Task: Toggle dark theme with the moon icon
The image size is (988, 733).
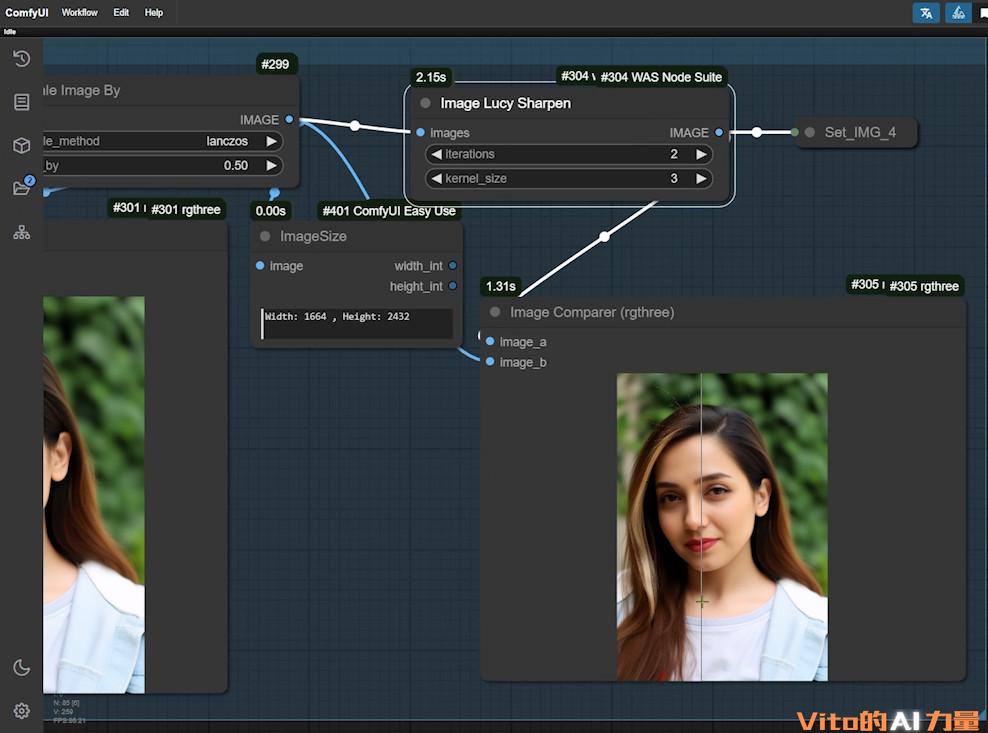Action: tap(21, 667)
